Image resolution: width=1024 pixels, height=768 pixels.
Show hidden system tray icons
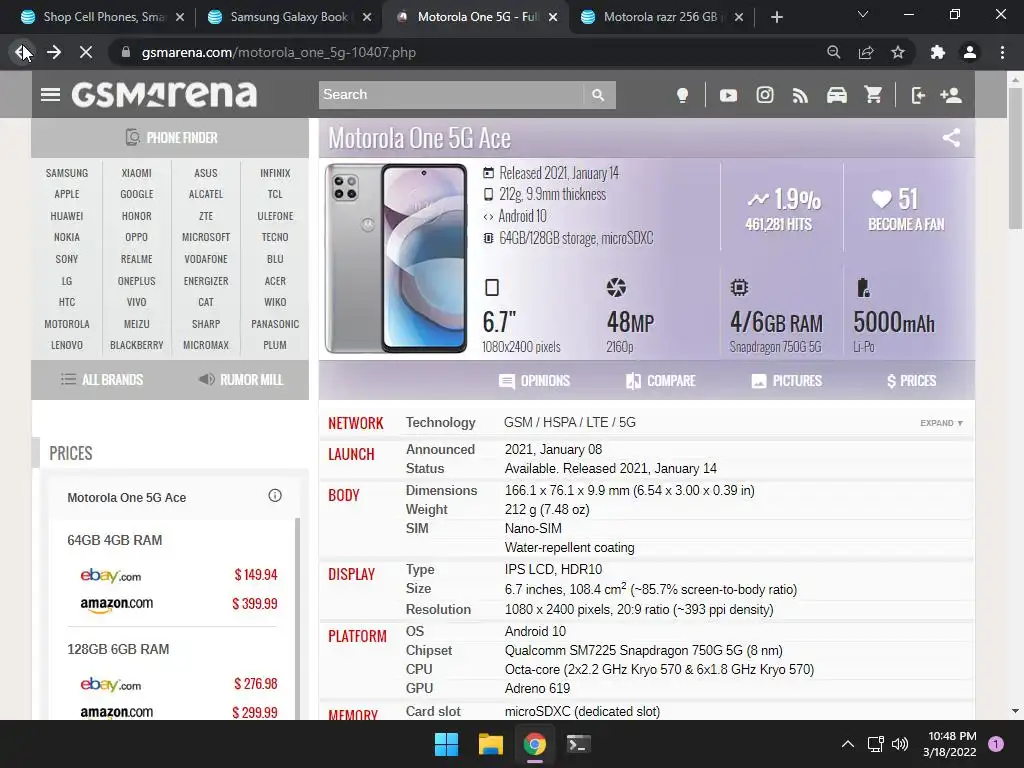coord(848,744)
